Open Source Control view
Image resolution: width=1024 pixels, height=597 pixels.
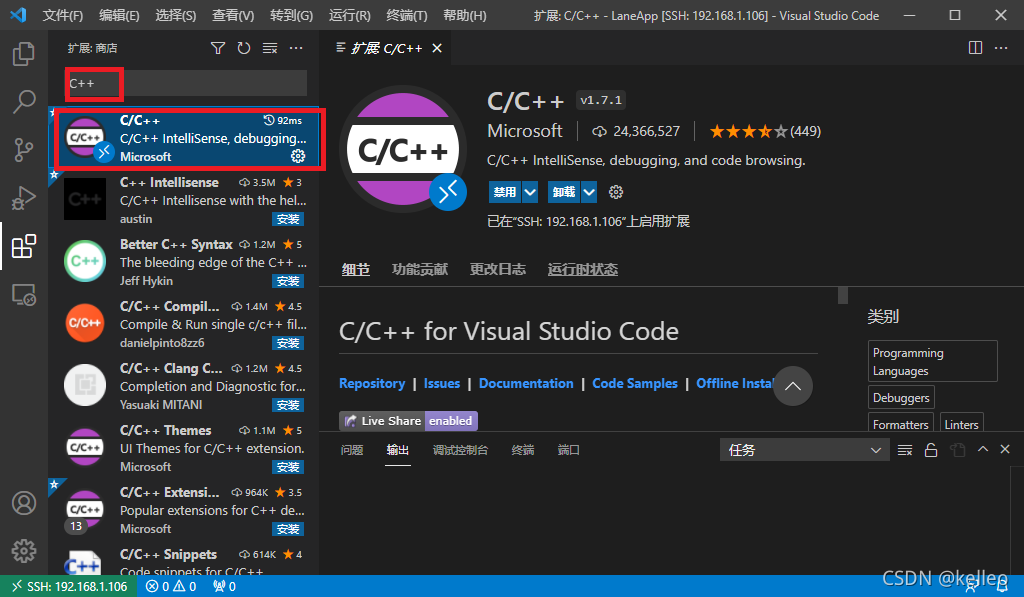pos(24,150)
